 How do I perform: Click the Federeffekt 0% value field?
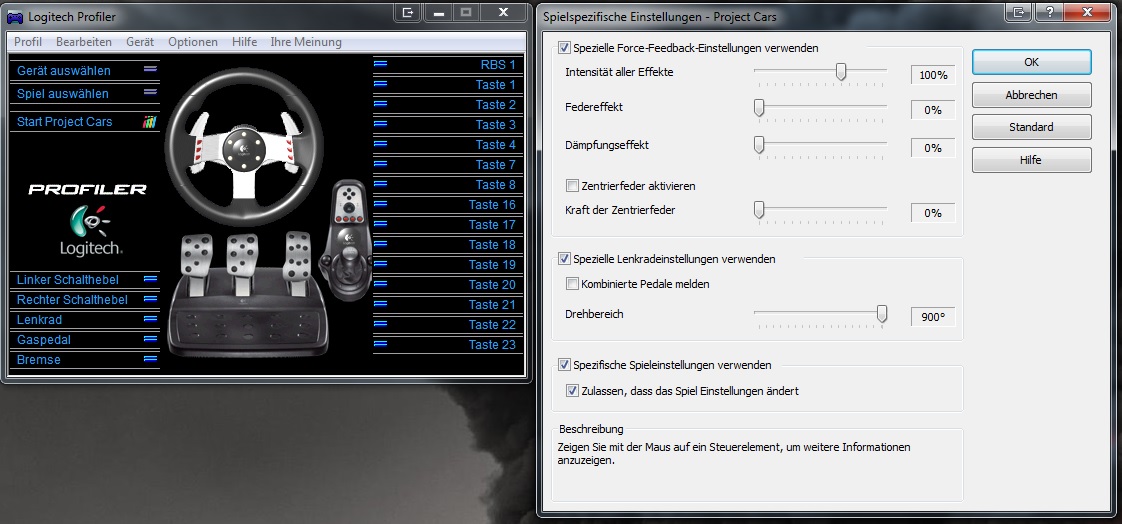point(933,110)
